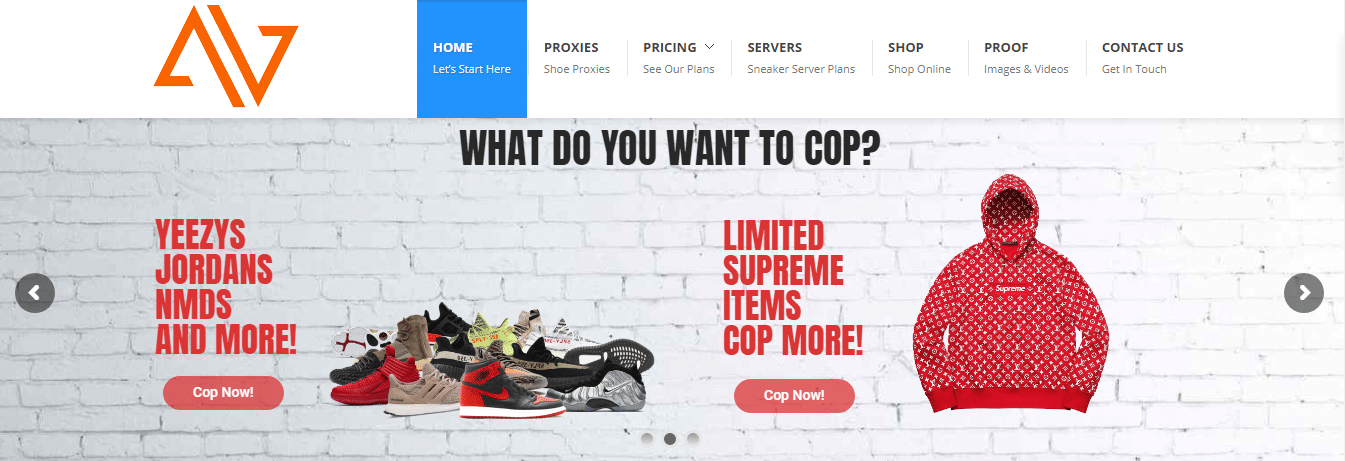Click Cop Now under Supreme items

point(794,396)
